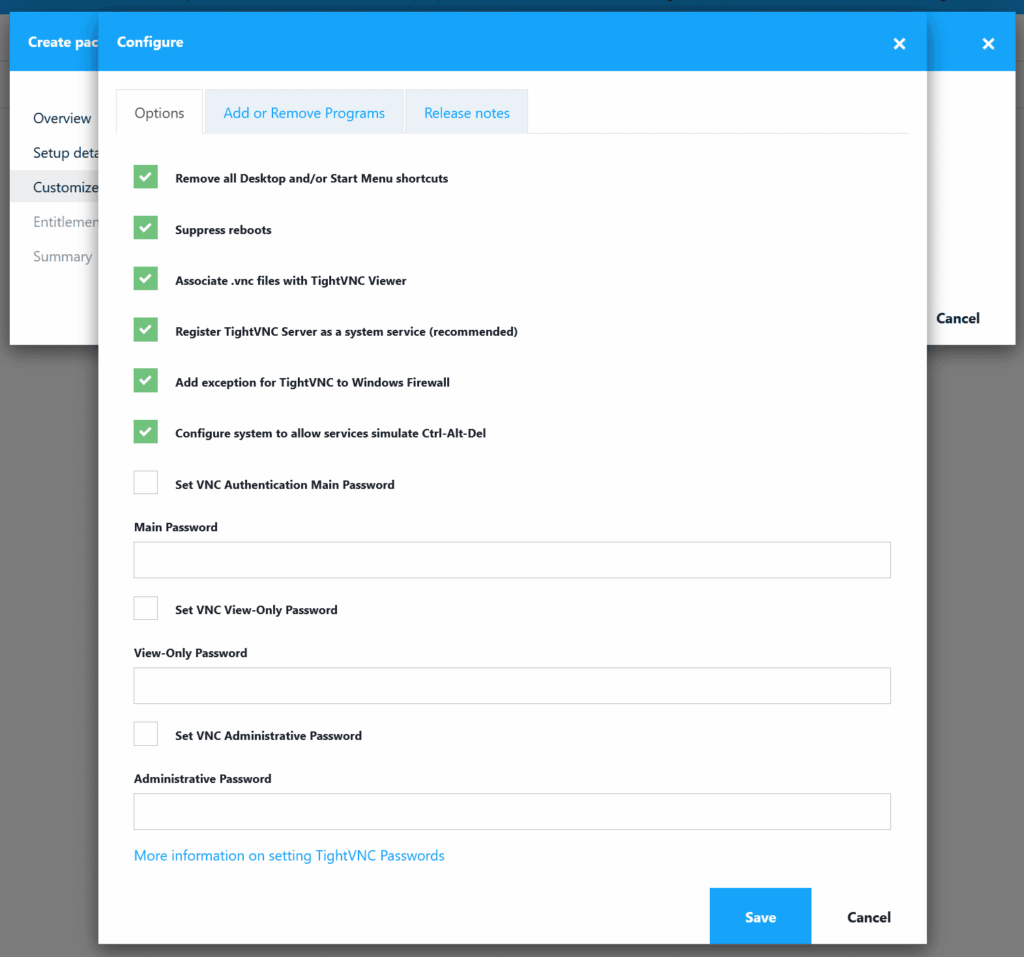This screenshot has height=957, width=1024.
Task: Check Set VNC View-Only Password box
Action: click(x=146, y=609)
